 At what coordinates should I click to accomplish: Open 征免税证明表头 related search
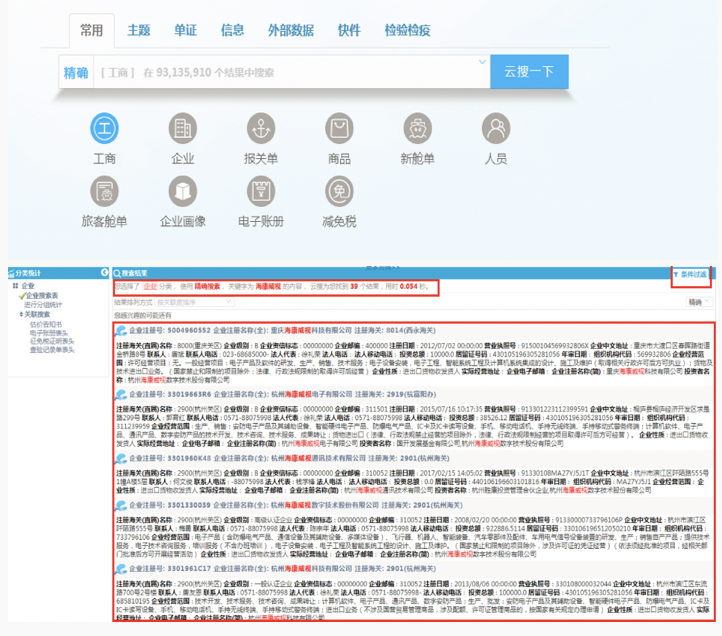pos(52,341)
